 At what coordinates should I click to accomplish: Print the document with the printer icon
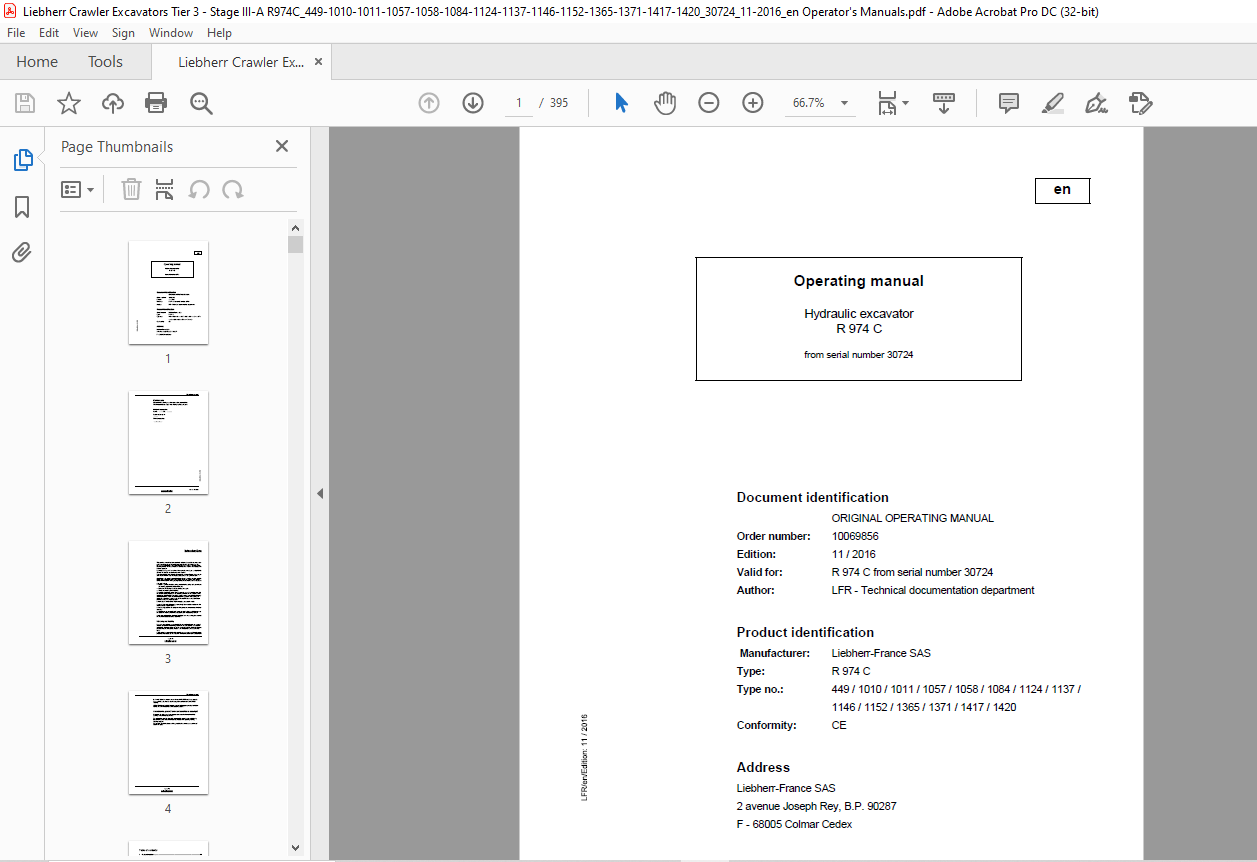pyautogui.click(x=156, y=103)
